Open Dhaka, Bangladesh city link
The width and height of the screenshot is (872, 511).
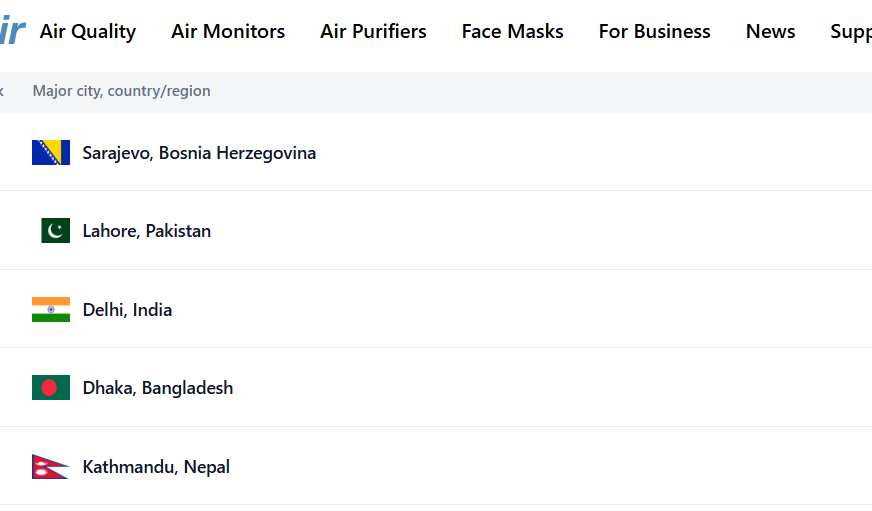coord(158,388)
